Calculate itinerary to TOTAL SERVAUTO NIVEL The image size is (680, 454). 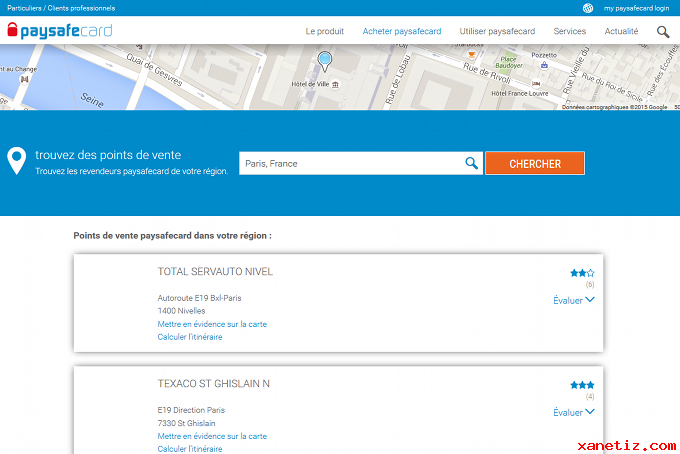coord(190,337)
